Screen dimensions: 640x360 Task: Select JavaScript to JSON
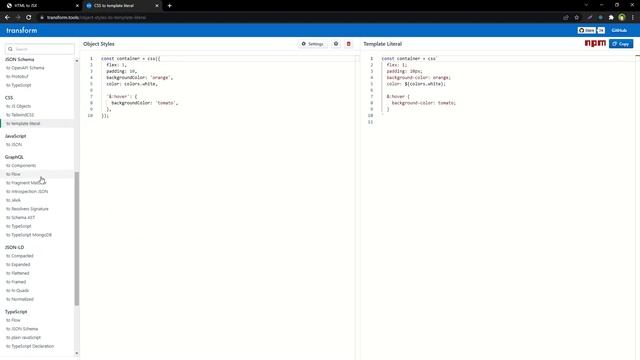(x=14, y=144)
